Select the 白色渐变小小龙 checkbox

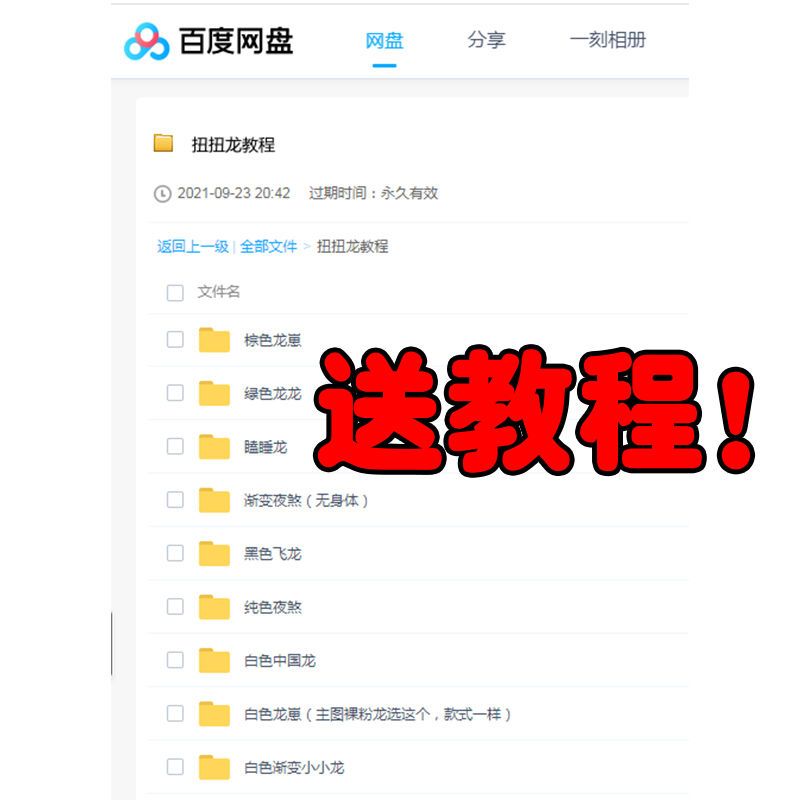pyautogui.click(x=175, y=767)
